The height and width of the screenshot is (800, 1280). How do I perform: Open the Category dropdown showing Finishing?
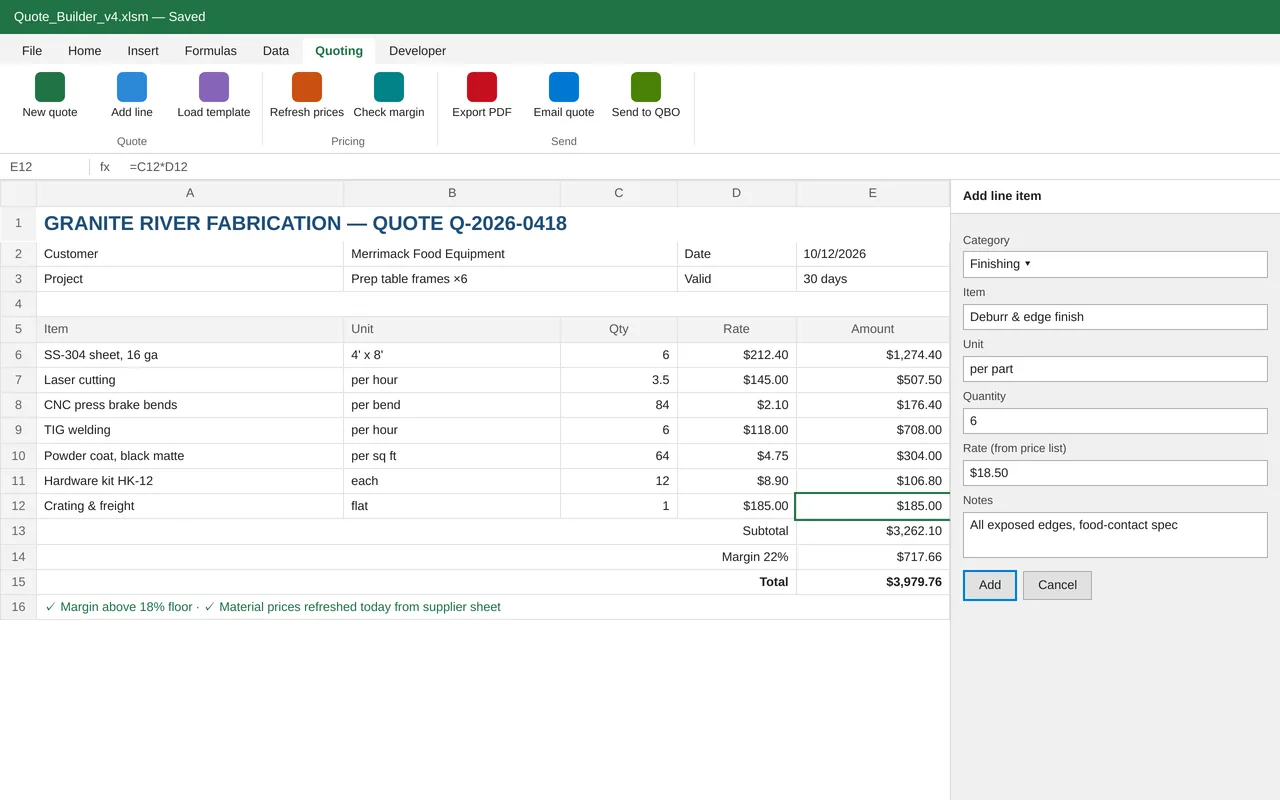click(x=1115, y=264)
